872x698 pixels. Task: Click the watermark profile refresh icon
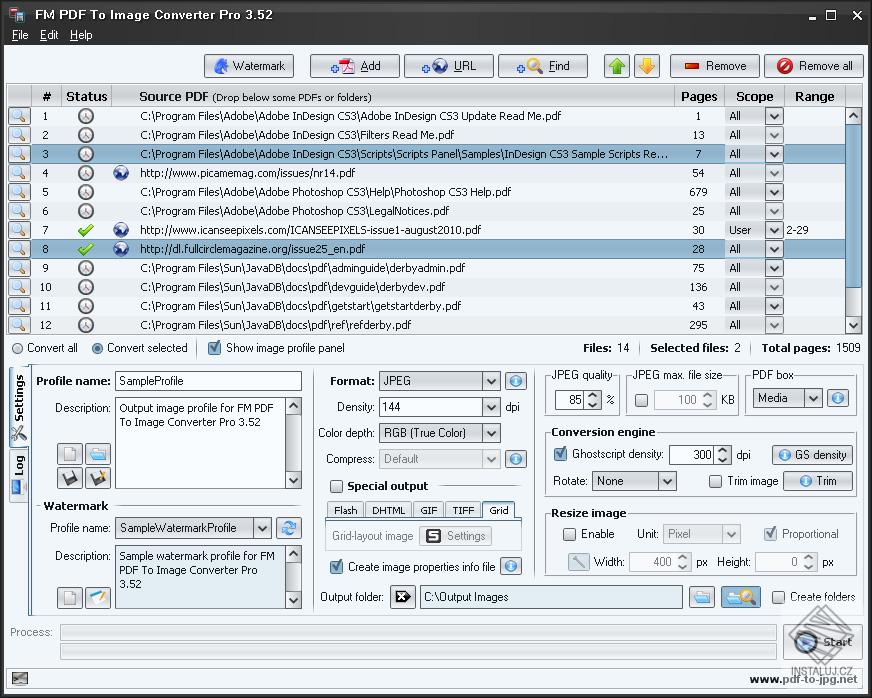(289, 528)
